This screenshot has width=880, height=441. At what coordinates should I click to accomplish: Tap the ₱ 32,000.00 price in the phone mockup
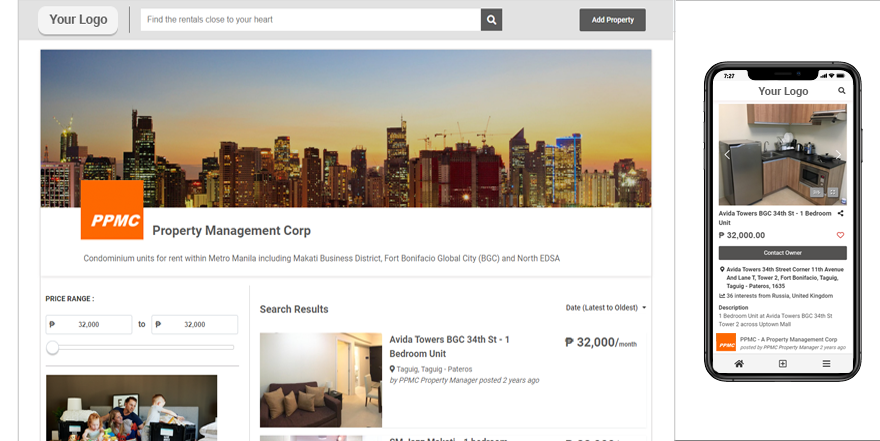coord(741,235)
